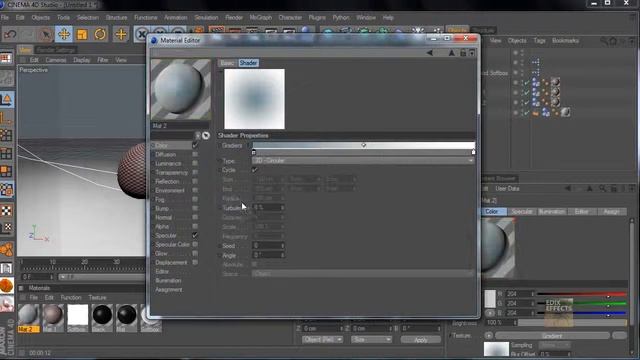
Task: Click the search icon in Object Manager
Action: pyautogui.click(x=604, y=41)
